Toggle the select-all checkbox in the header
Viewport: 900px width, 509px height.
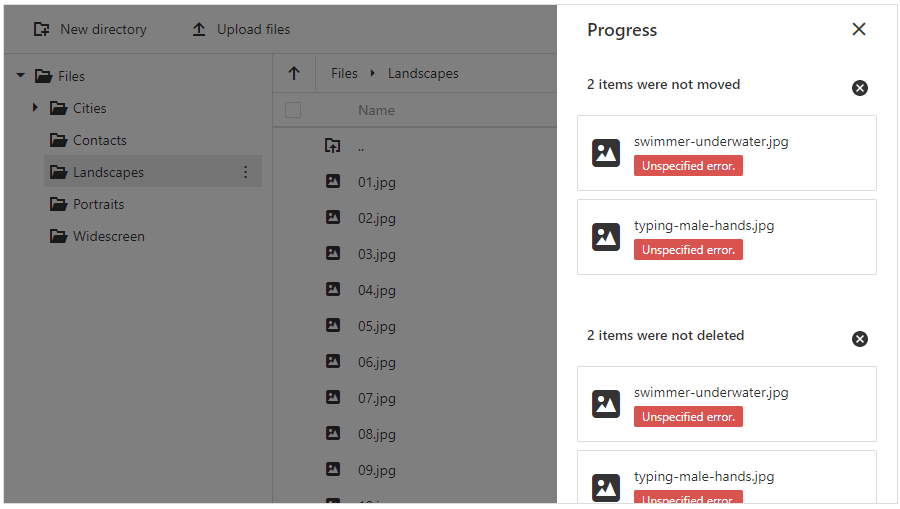[293, 110]
